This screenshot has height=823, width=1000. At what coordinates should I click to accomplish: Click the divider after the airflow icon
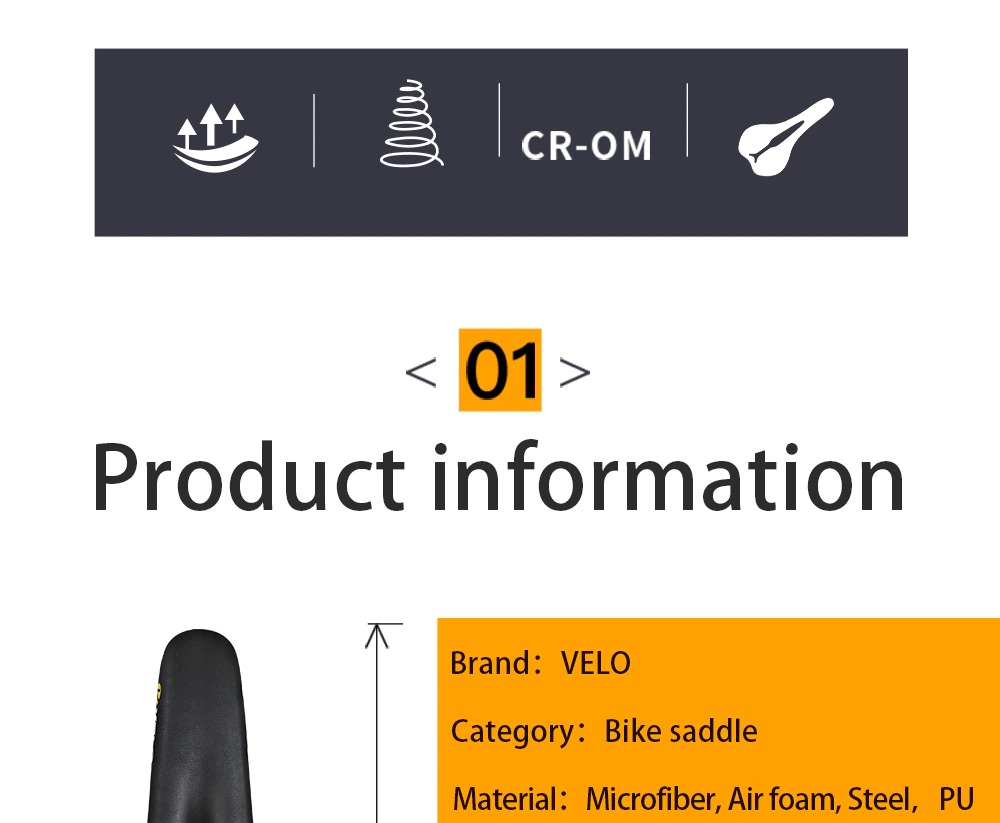[314, 130]
